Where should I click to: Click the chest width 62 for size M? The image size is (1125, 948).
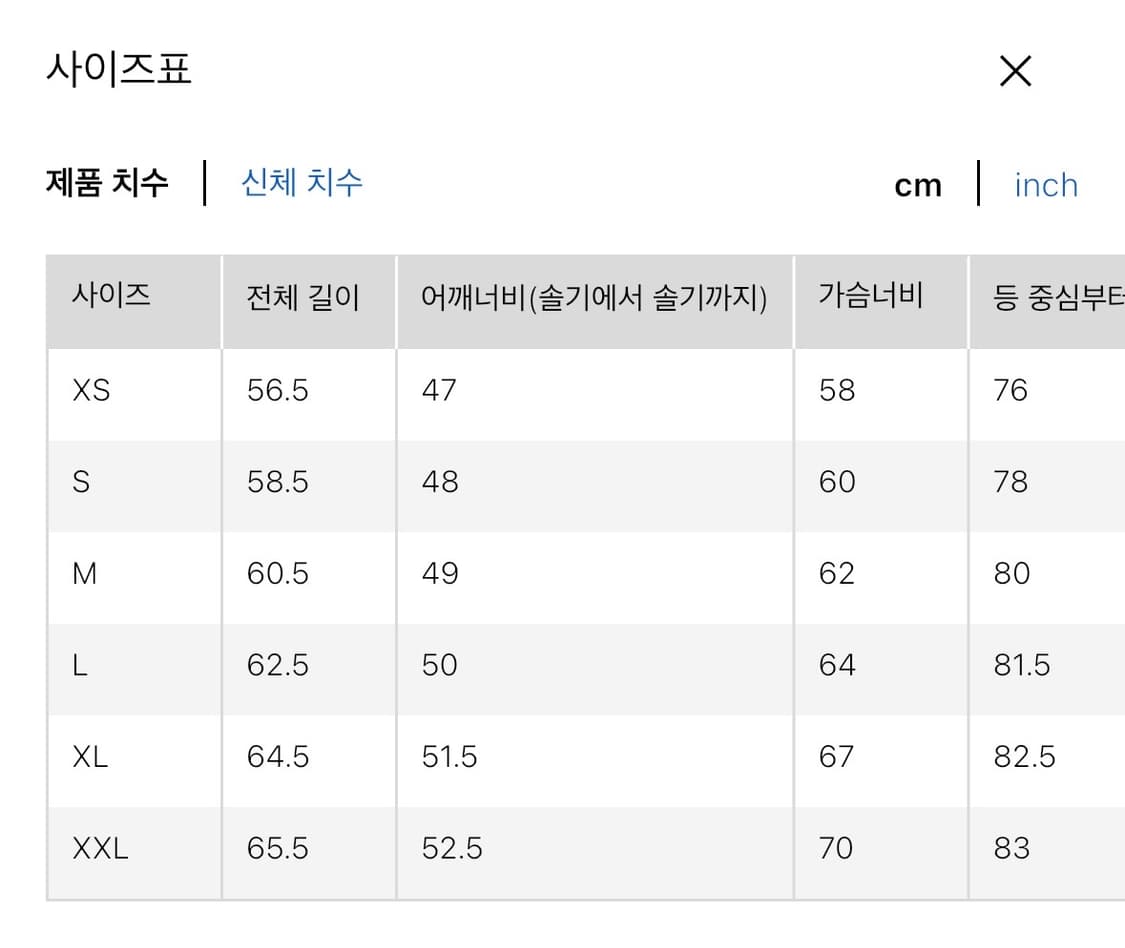[x=836, y=573]
